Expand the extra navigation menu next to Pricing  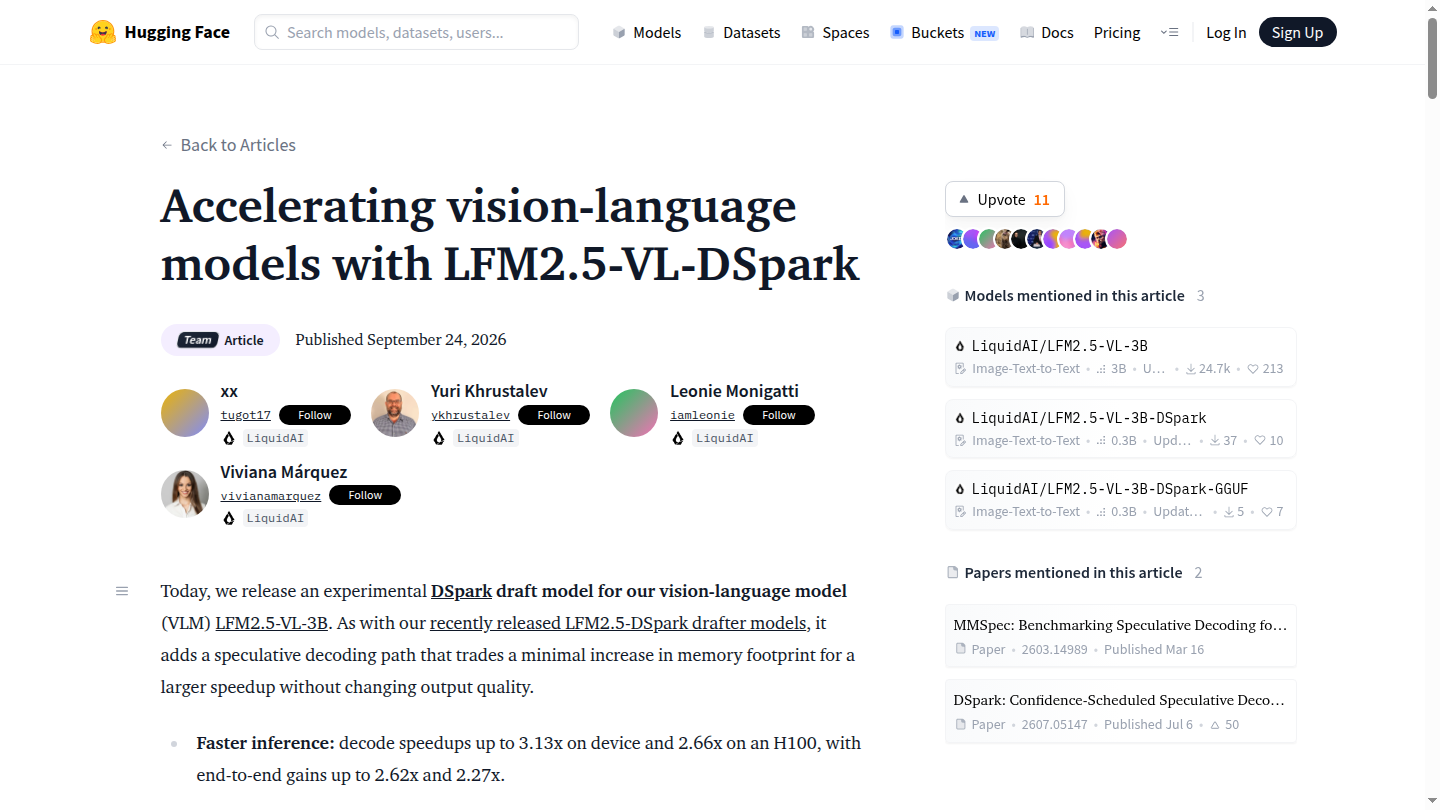(1169, 32)
